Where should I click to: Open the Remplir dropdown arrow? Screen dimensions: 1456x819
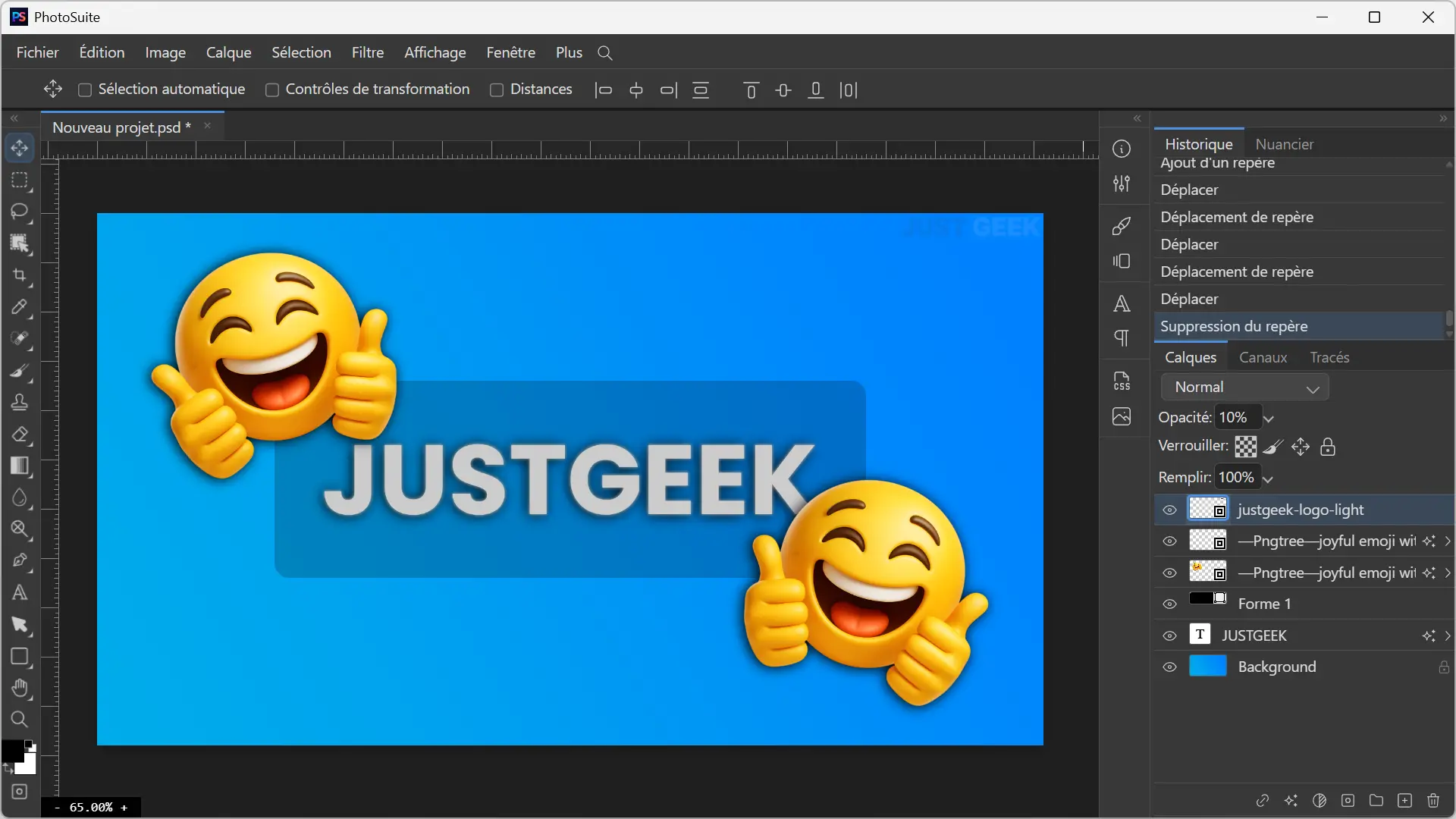coord(1268,479)
